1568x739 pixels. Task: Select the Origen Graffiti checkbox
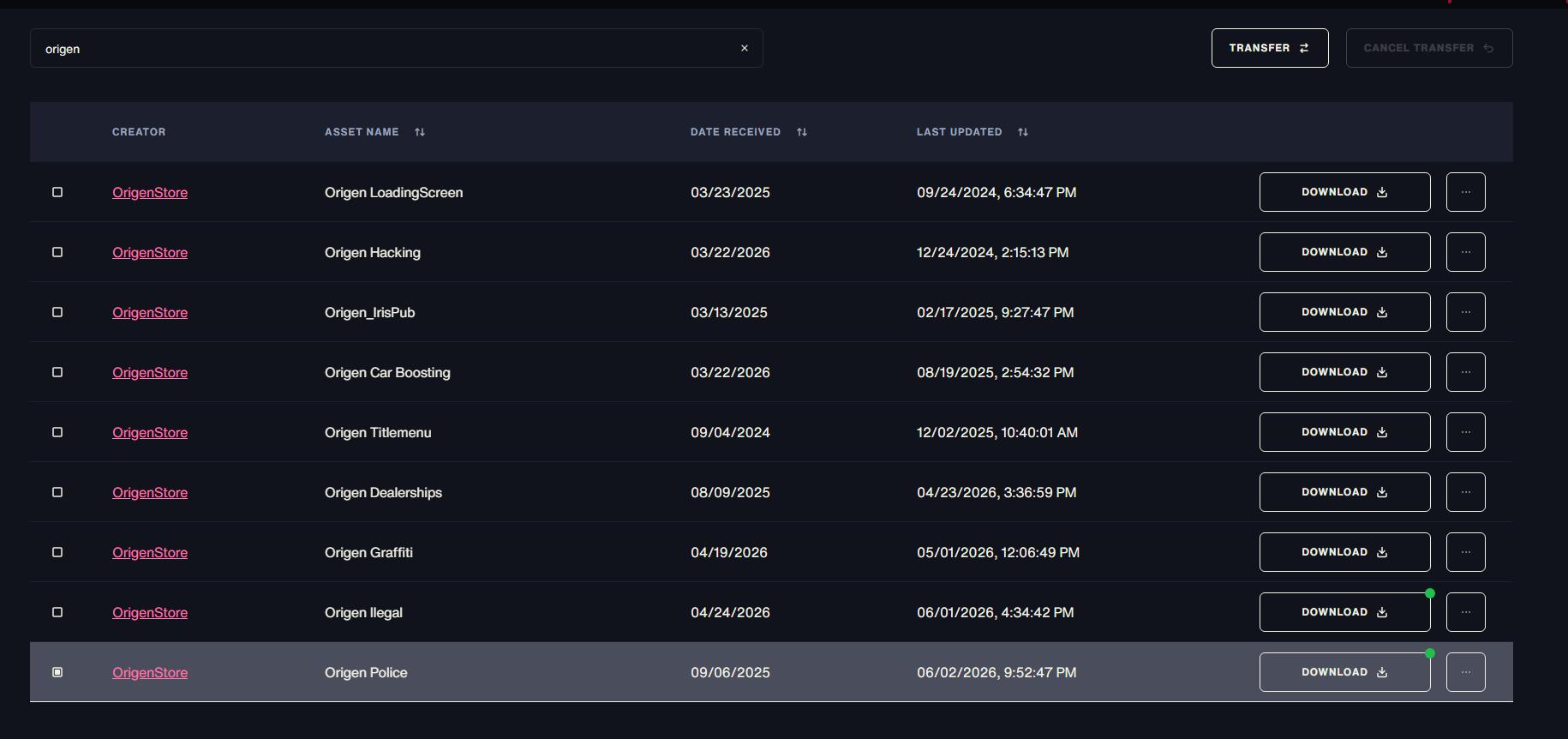point(57,552)
